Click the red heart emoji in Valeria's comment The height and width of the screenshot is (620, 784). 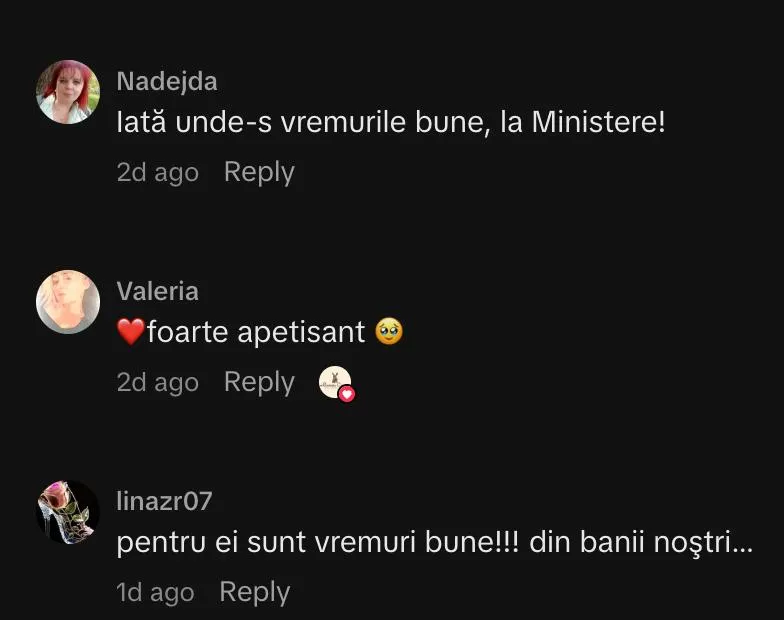(x=131, y=332)
